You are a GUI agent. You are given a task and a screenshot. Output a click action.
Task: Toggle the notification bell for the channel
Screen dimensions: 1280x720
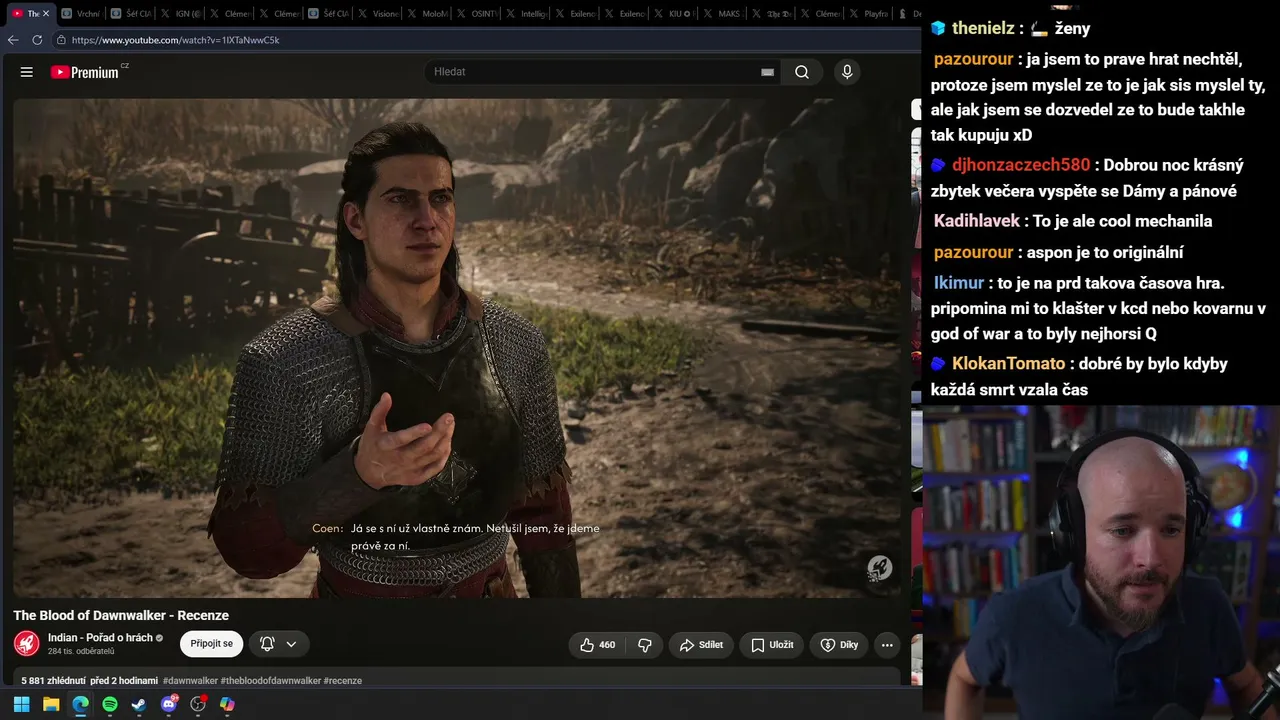click(267, 644)
